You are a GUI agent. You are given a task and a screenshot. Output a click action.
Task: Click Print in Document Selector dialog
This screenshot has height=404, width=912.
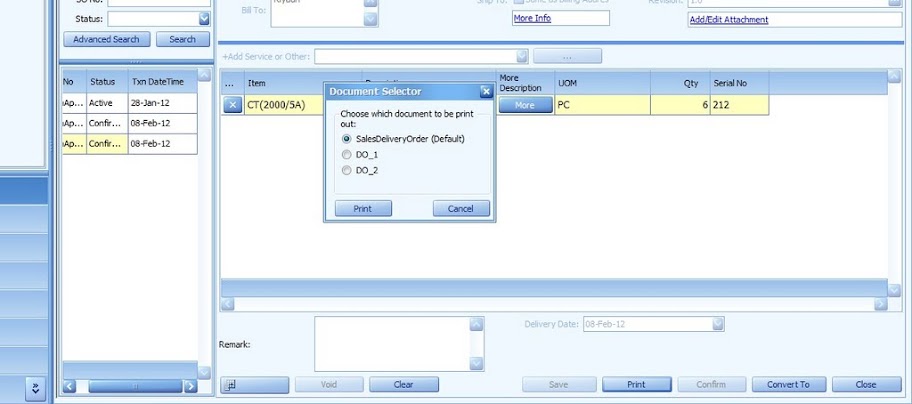pos(364,208)
